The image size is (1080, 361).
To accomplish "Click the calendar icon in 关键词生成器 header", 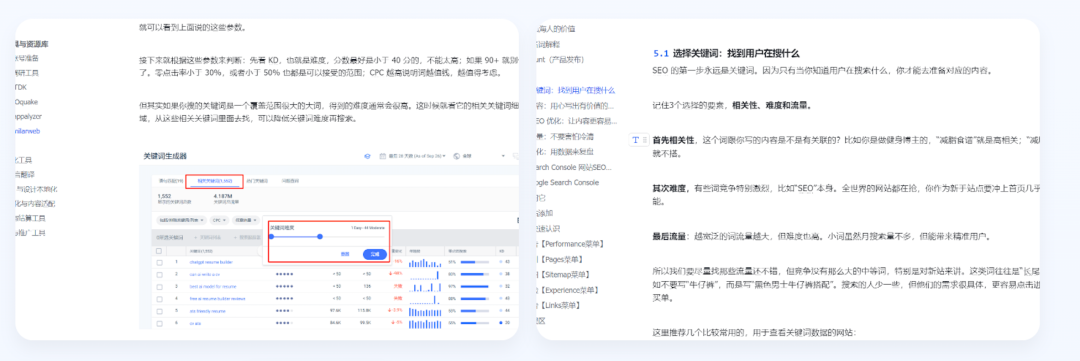I will [x=383, y=156].
